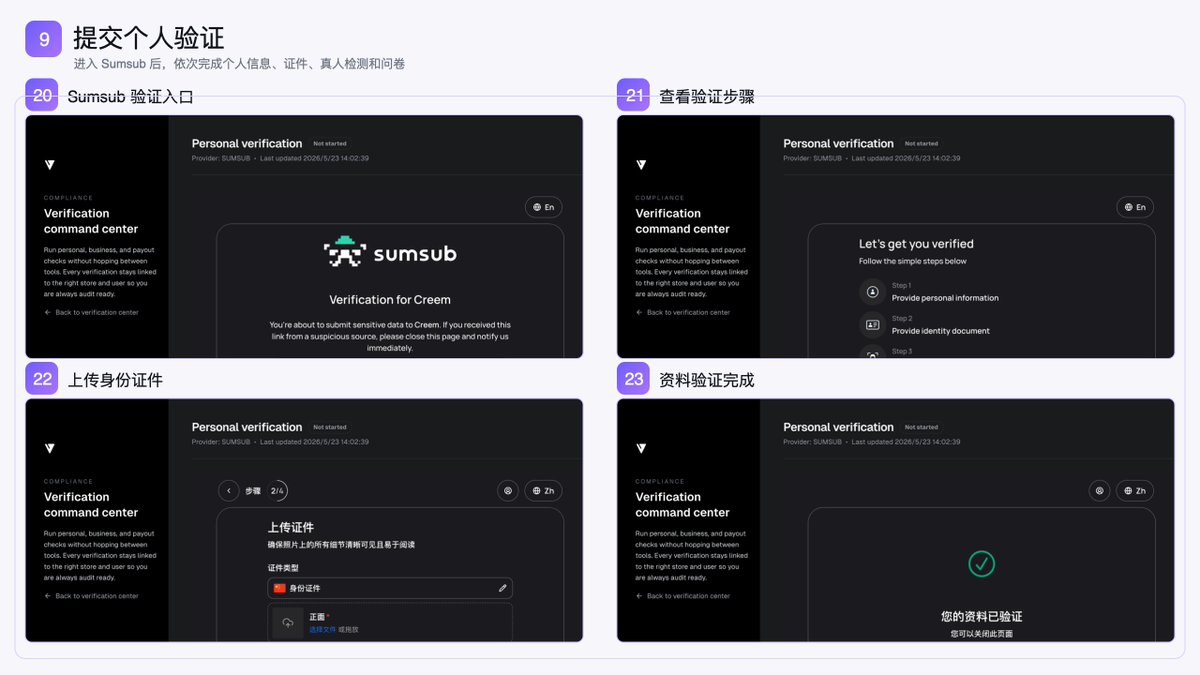Click the 选择文件 link under 正面

coord(322,629)
